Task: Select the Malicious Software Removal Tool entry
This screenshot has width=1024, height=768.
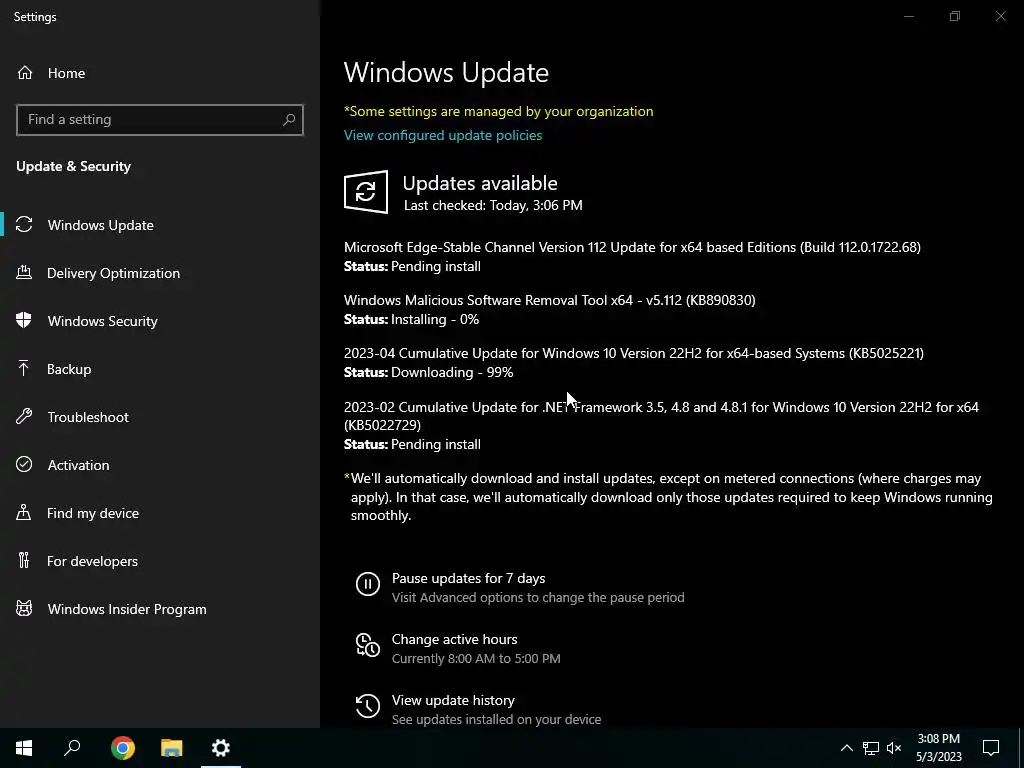Action: 549,300
